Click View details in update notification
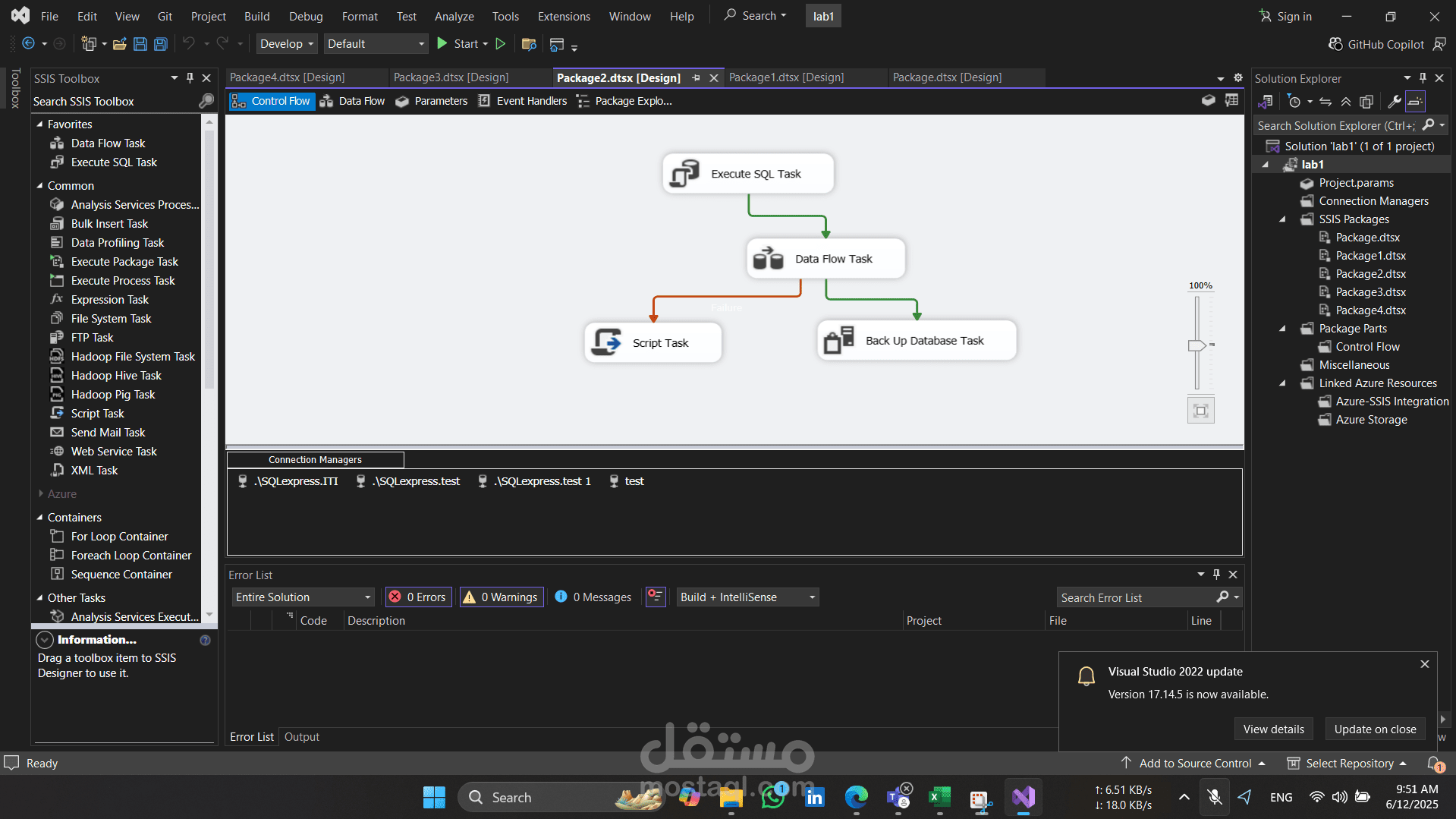Viewport: 1456px width, 819px height. 1273,729
